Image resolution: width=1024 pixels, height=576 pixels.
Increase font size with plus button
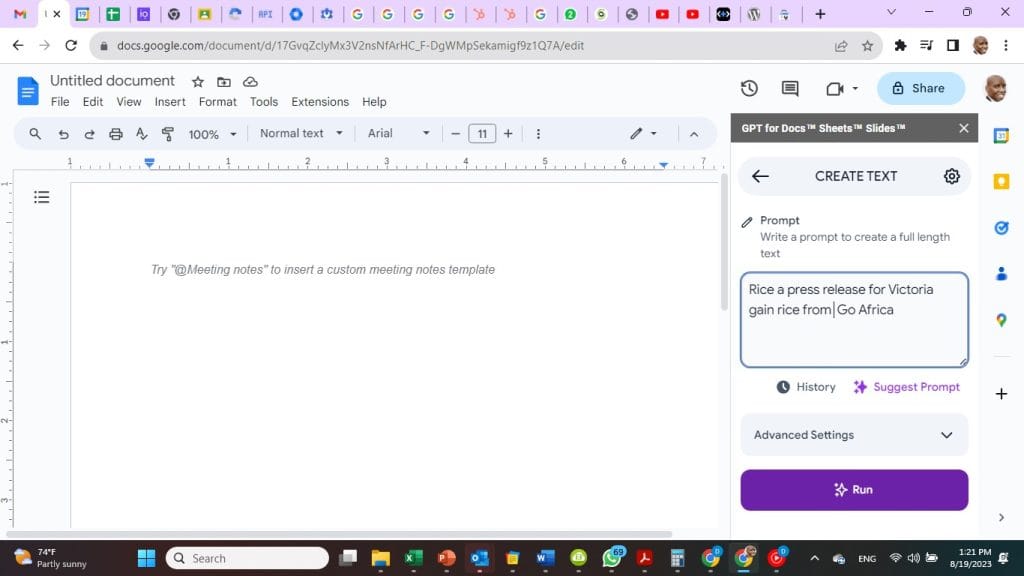click(508, 133)
